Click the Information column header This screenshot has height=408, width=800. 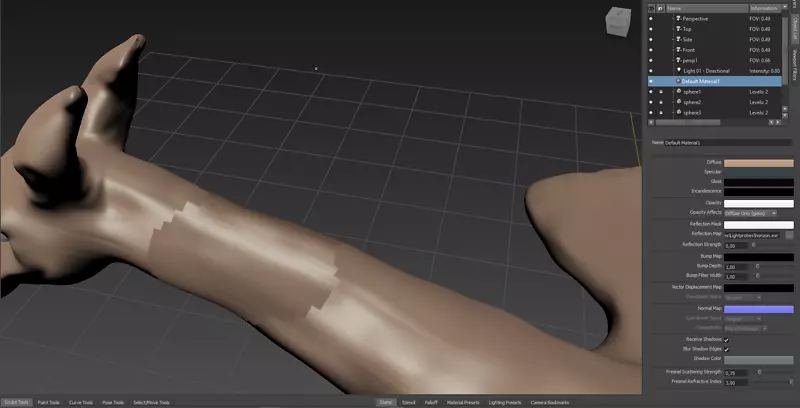[x=763, y=7]
